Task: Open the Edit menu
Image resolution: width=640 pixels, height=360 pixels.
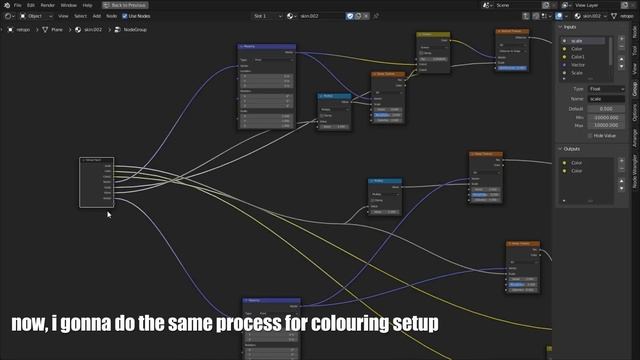Action: tap(31, 5)
